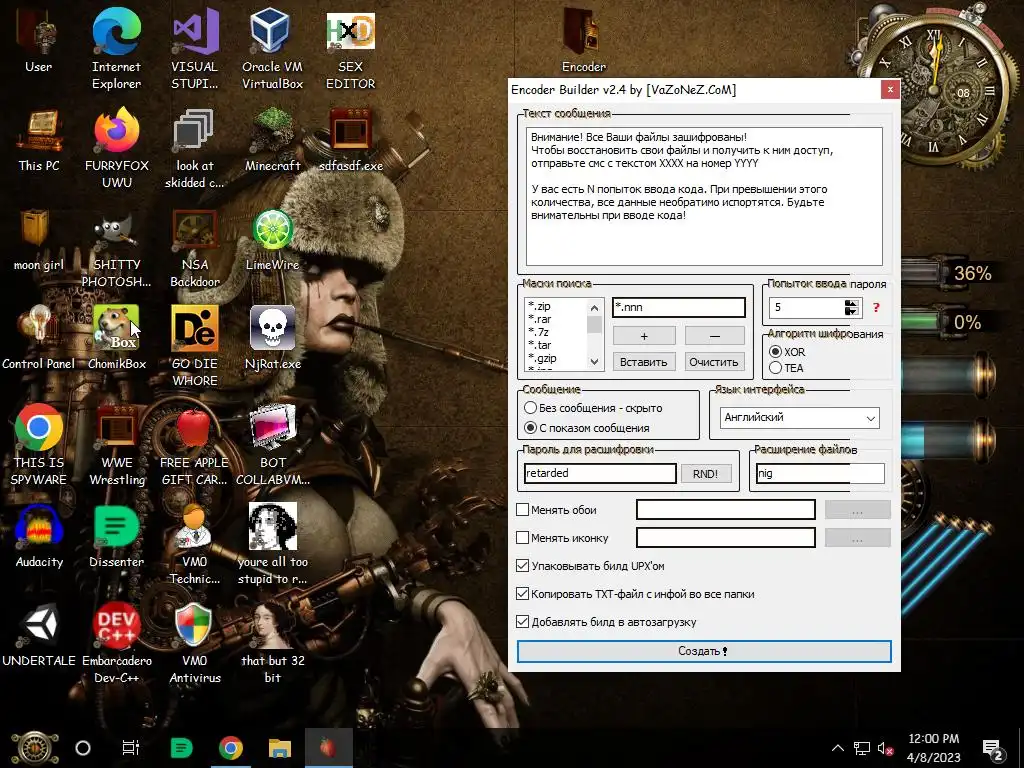The height and width of the screenshot is (768, 1024).
Task: Select the WWE Wrestling desktop icon
Action: 116,445
